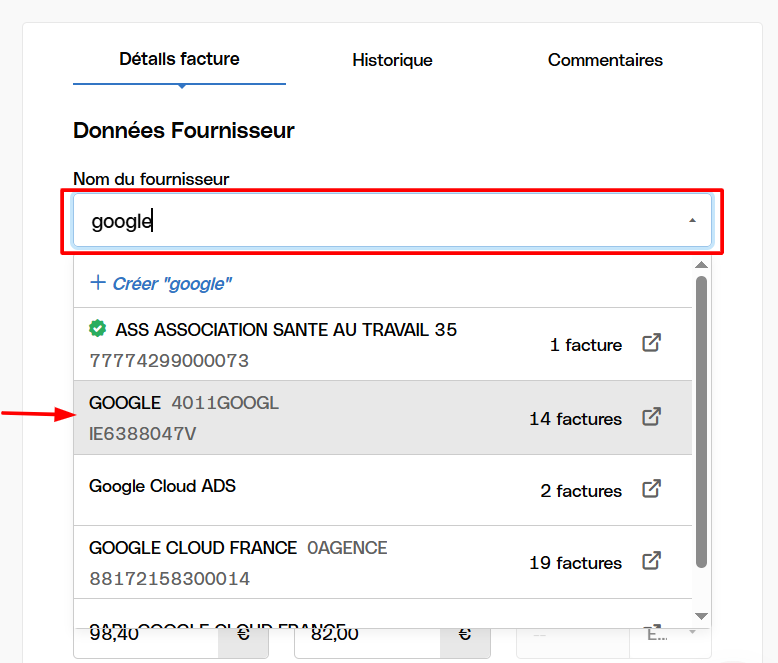Image resolution: width=778 pixels, height=663 pixels.
Task: Click the 1 facture count
Action: tap(586, 345)
